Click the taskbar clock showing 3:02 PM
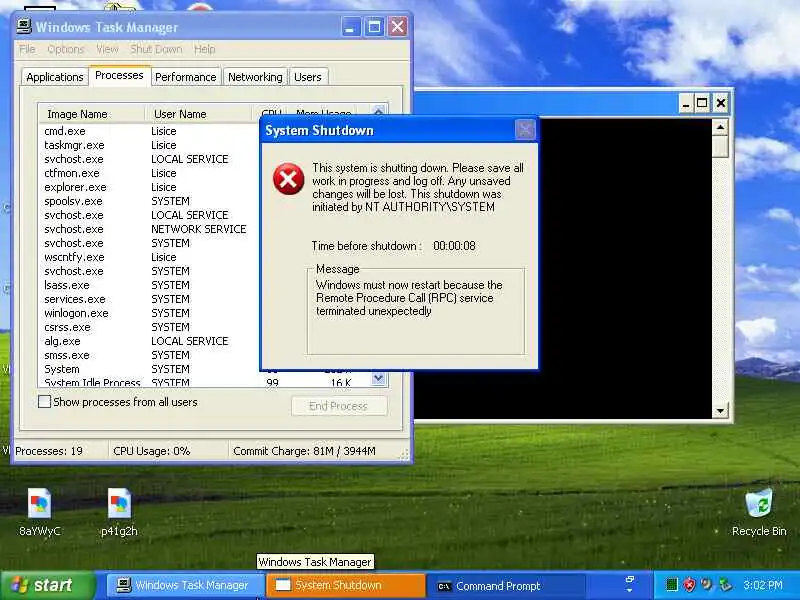 (763, 585)
